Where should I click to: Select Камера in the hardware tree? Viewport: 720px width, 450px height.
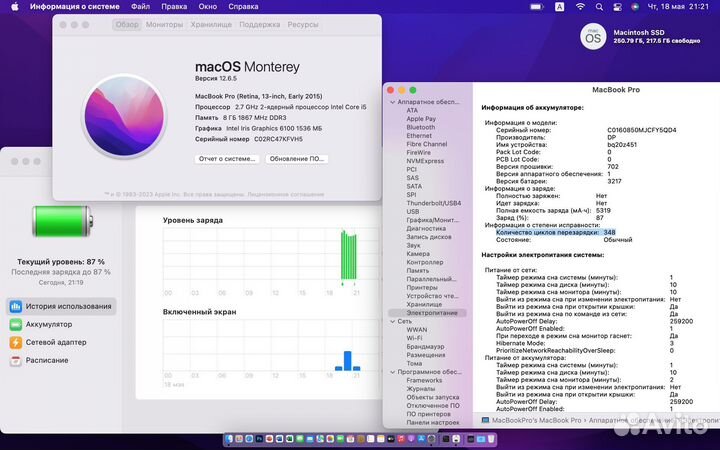point(418,253)
